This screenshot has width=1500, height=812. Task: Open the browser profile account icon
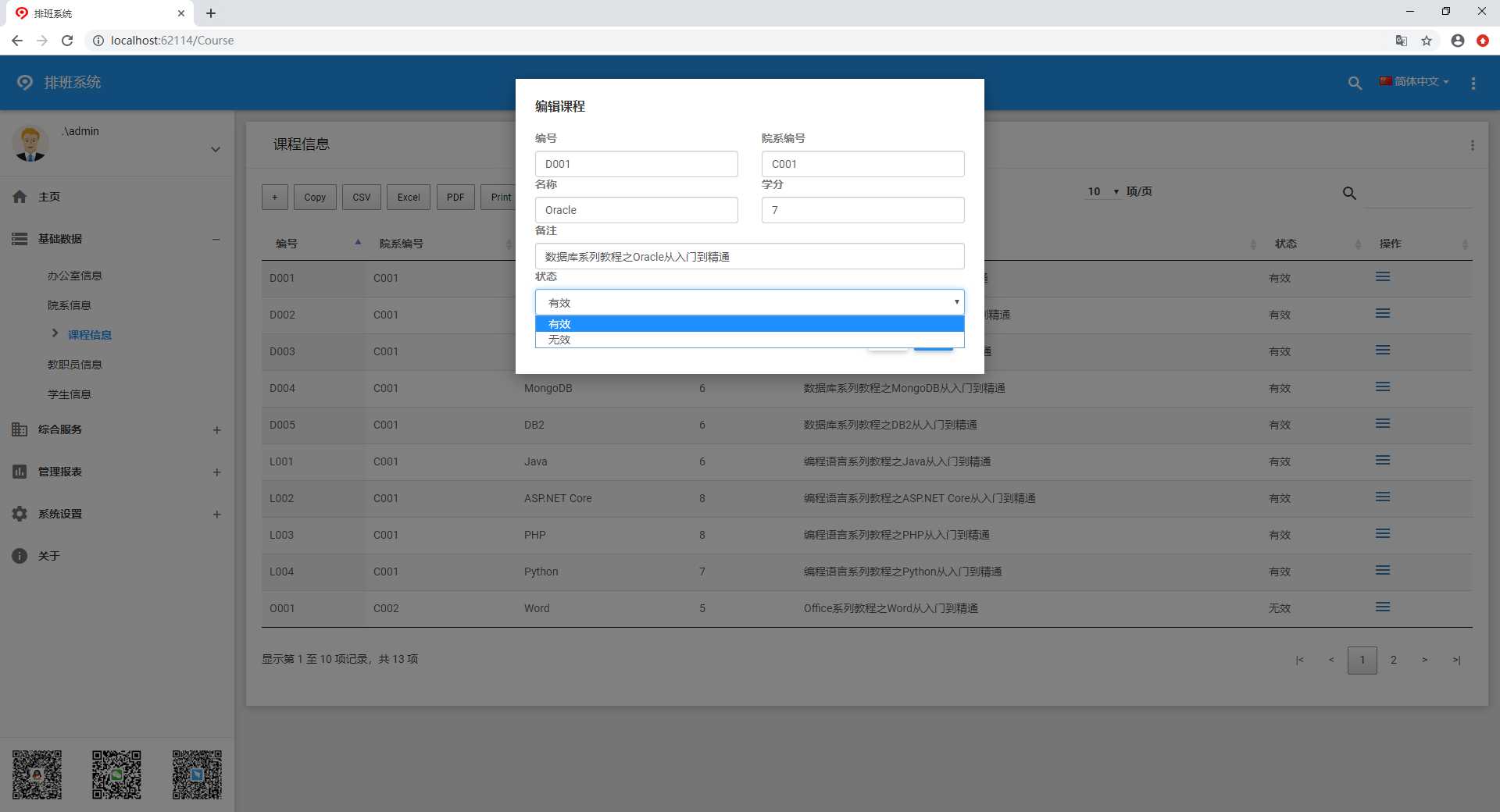tap(1457, 41)
